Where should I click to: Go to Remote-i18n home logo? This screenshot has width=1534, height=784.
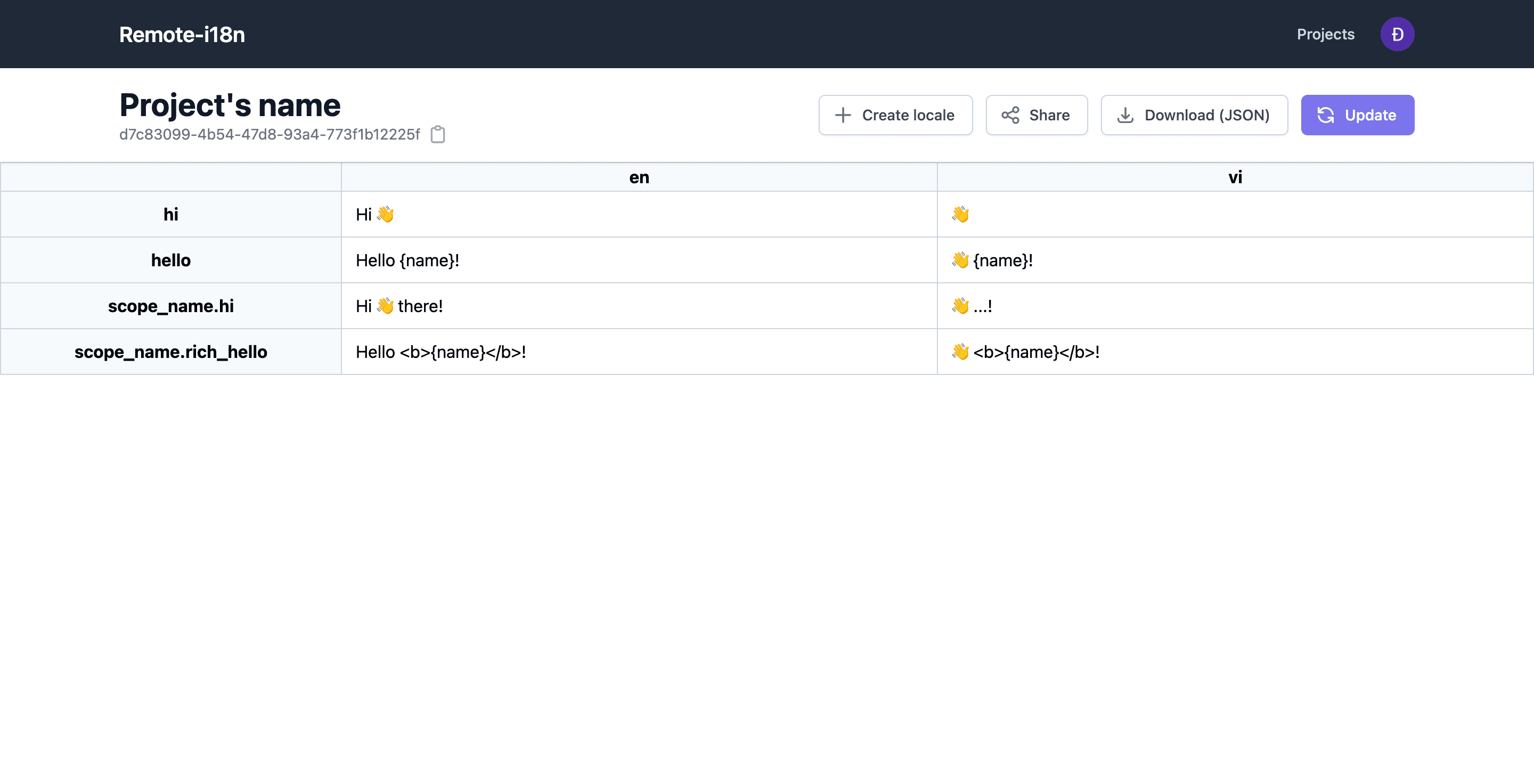pos(182,35)
